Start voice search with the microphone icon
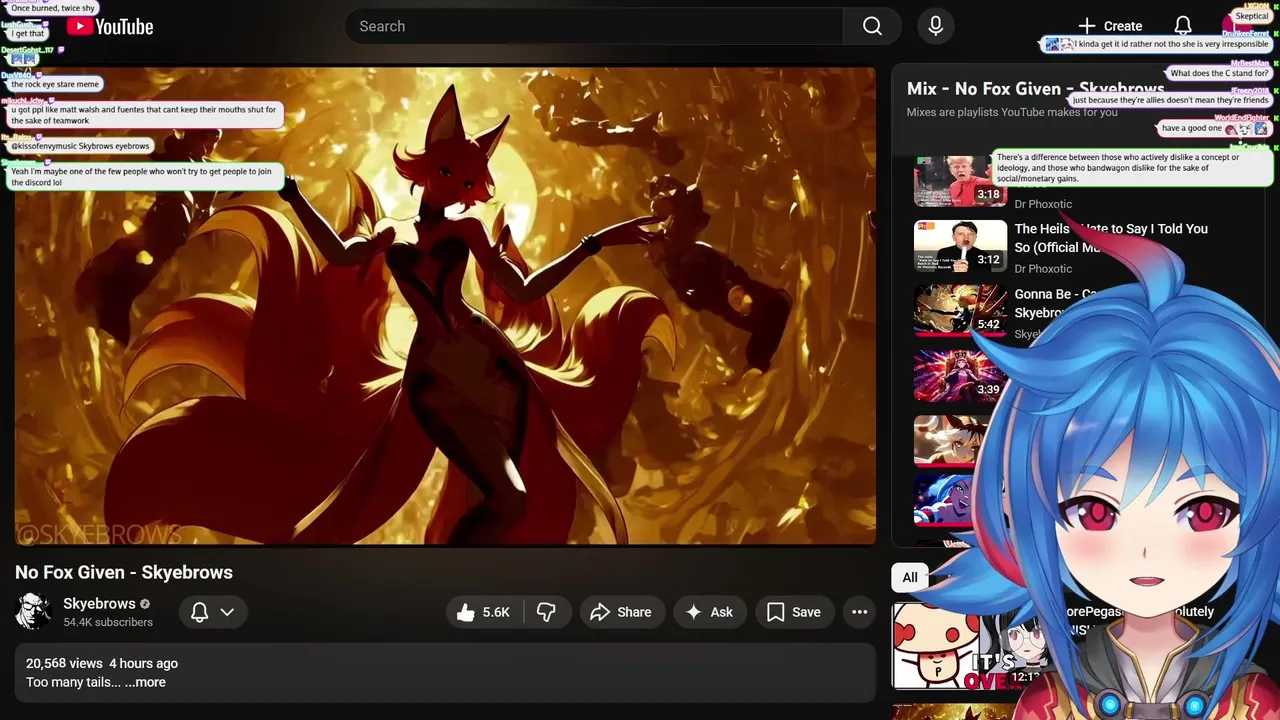Image resolution: width=1280 pixels, height=720 pixels. click(x=935, y=26)
